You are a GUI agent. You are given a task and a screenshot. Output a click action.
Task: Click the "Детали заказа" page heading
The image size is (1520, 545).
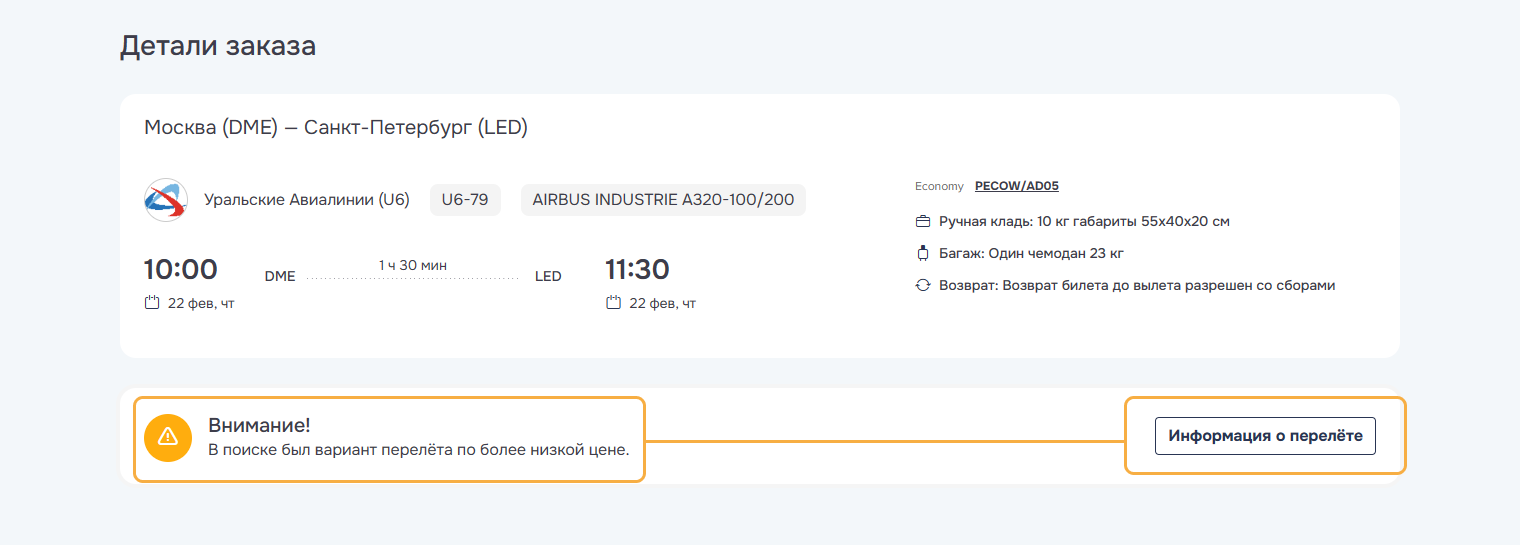click(218, 46)
